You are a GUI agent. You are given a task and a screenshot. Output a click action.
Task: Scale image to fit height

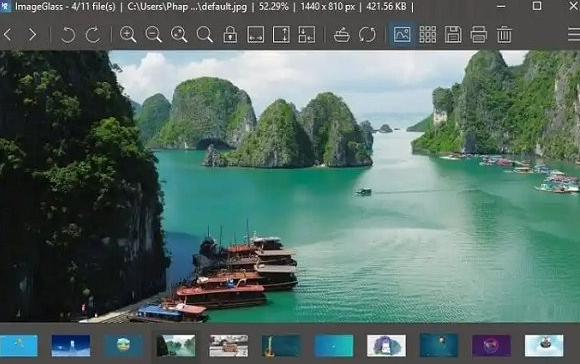(x=281, y=35)
